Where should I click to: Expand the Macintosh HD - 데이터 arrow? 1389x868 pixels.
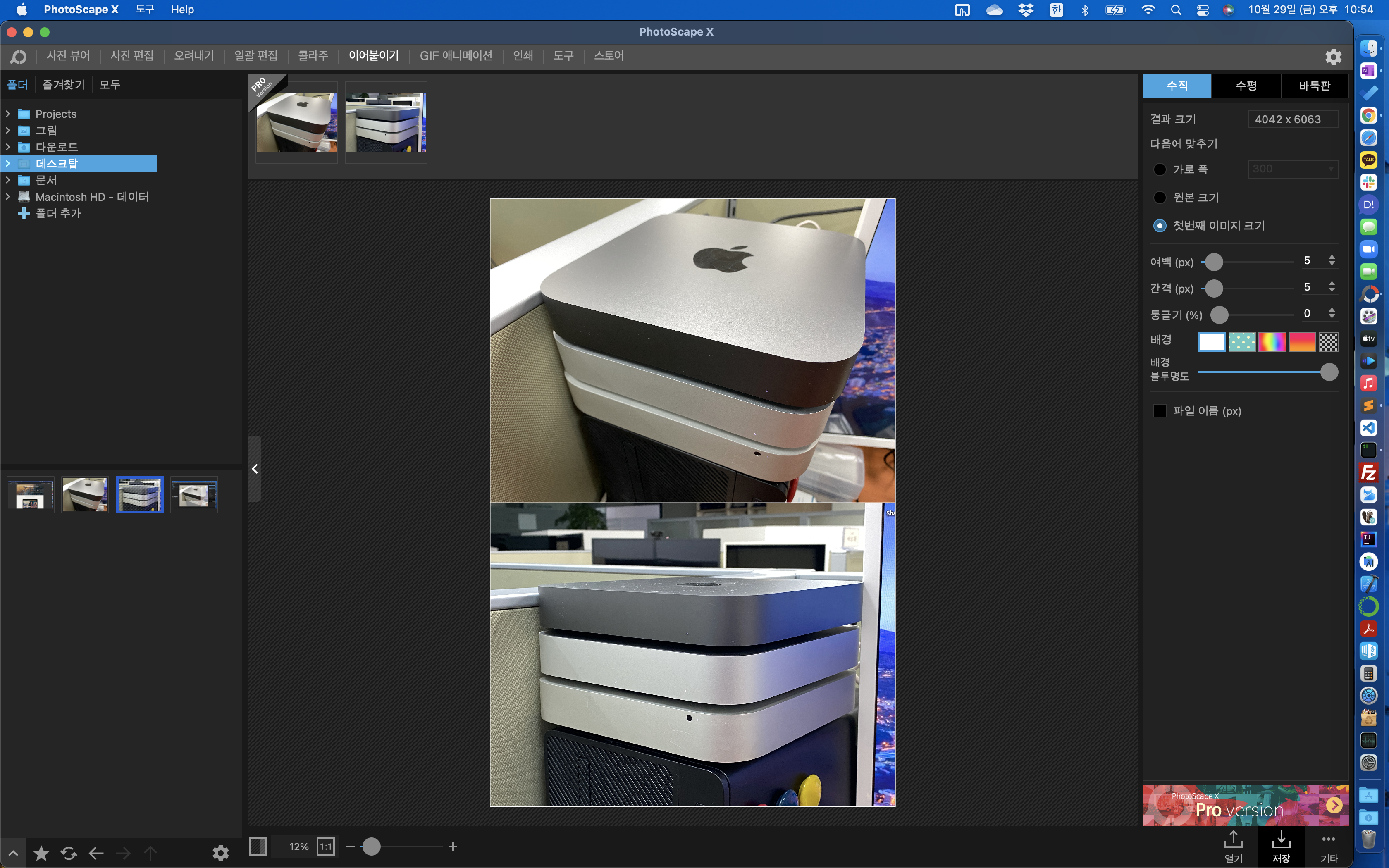(x=8, y=197)
